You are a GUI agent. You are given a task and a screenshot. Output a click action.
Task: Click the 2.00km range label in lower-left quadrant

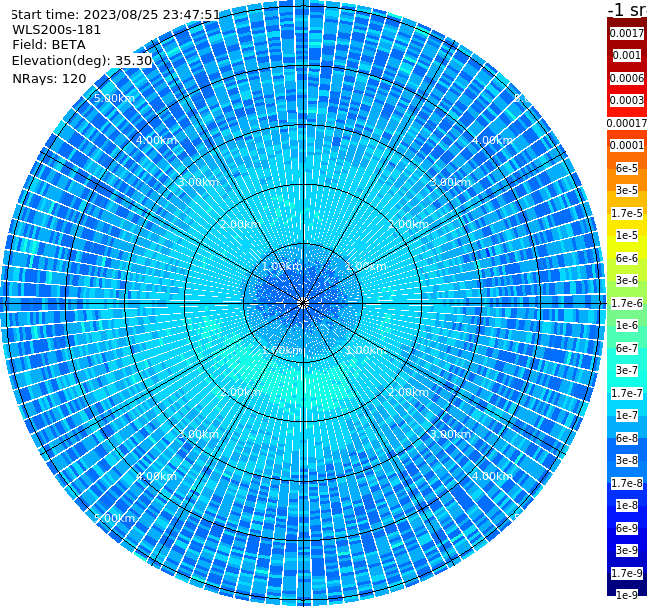point(241,392)
